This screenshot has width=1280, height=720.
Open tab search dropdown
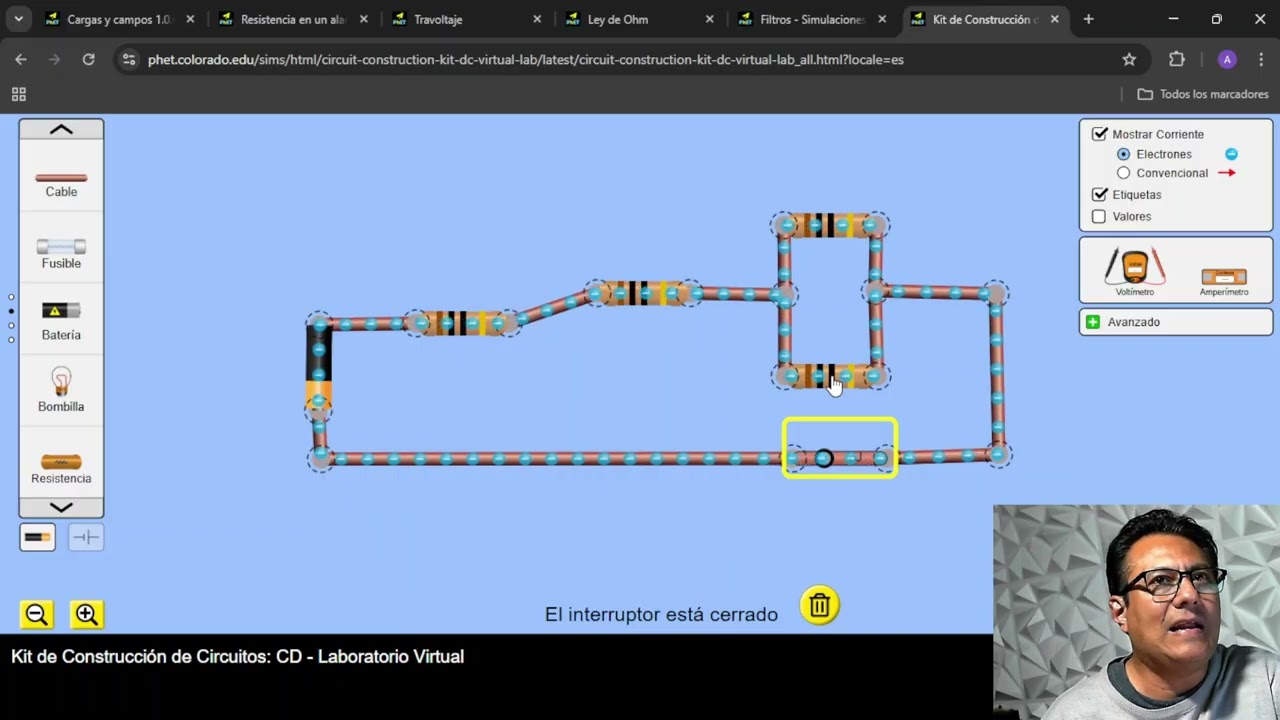(18, 19)
